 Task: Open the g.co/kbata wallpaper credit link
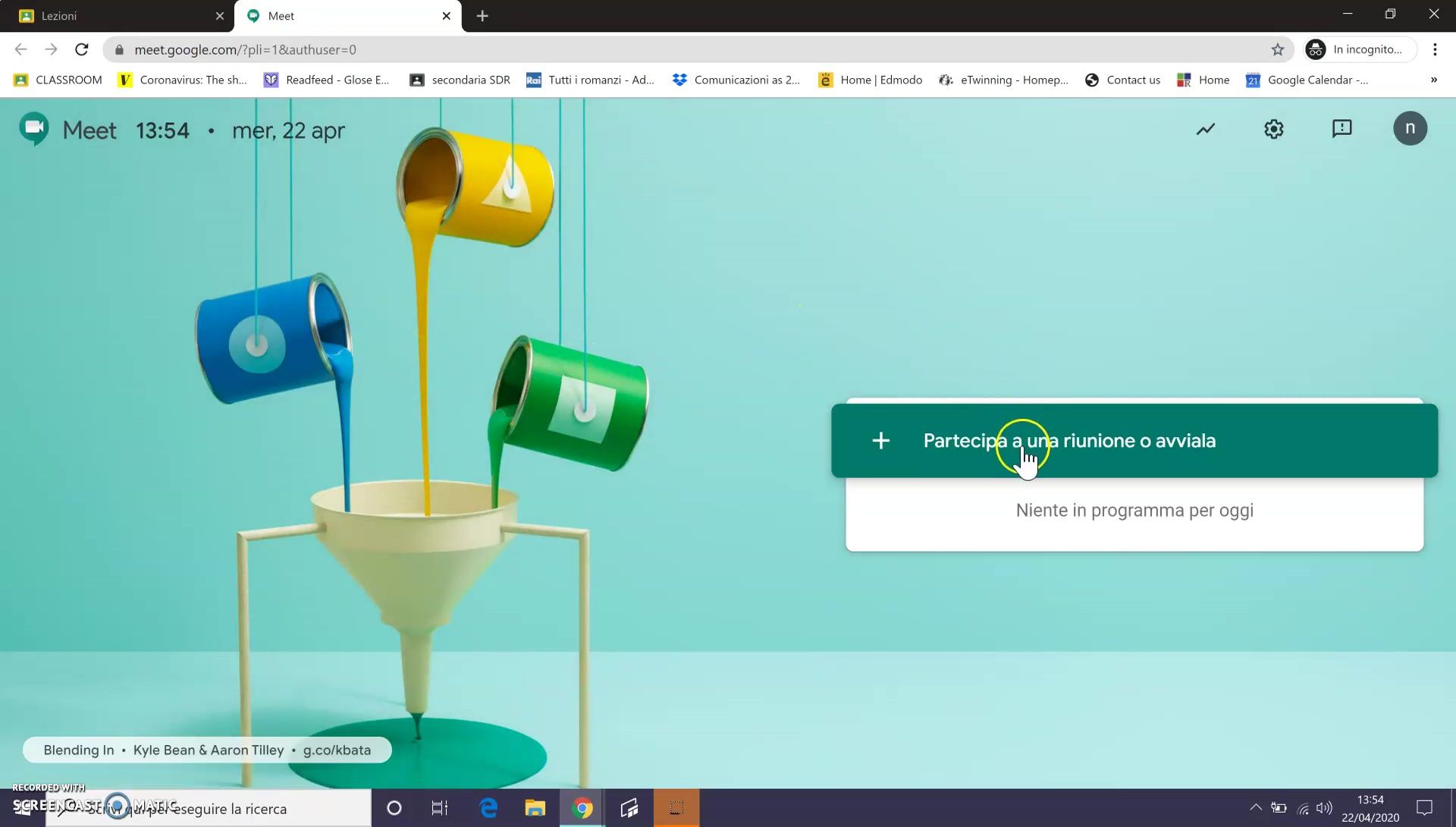[337, 750]
